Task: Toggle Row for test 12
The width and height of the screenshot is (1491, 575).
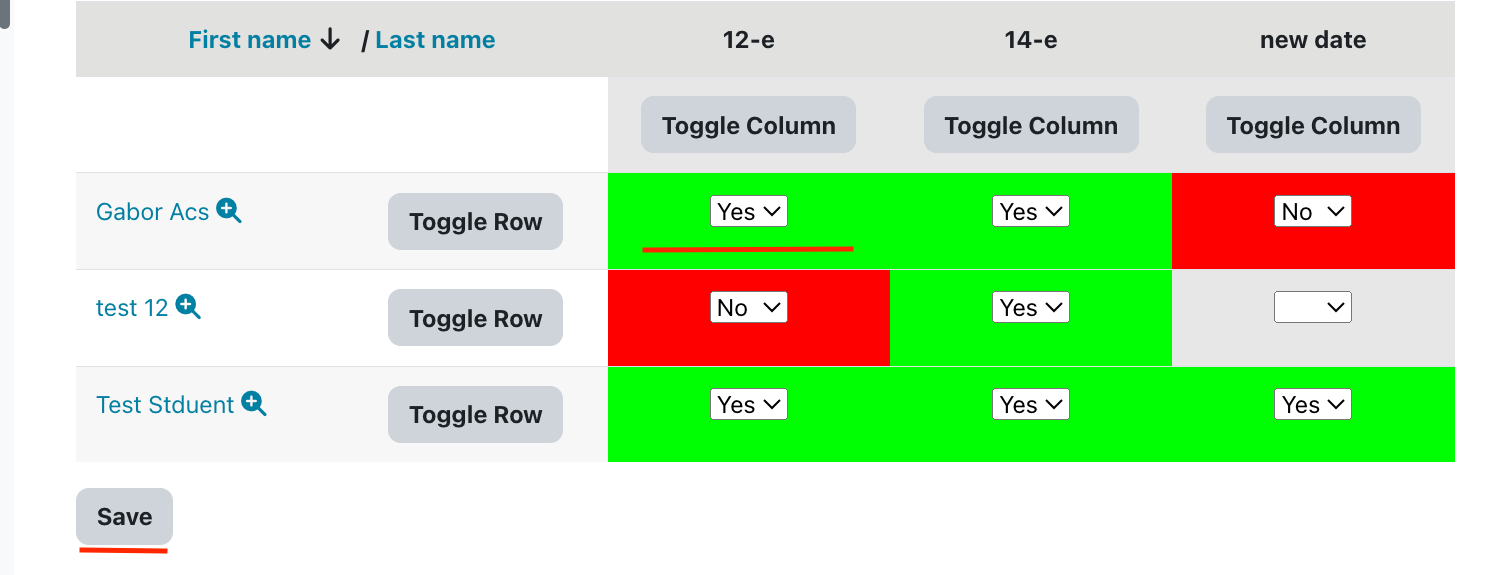Action: click(x=475, y=318)
